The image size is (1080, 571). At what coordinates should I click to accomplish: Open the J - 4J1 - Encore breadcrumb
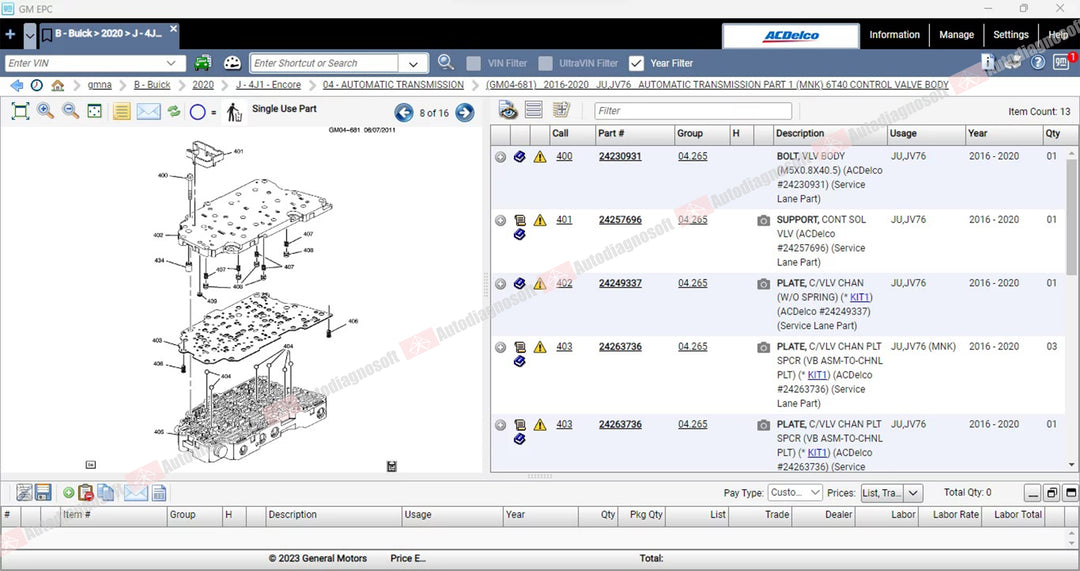pyautogui.click(x=268, y=85)
